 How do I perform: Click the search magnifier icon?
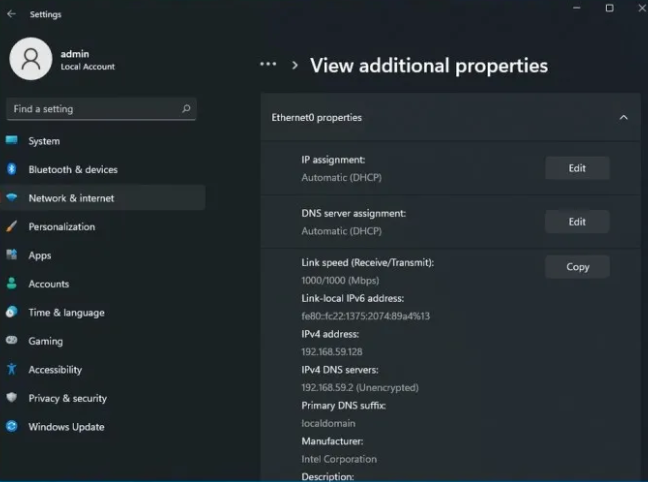[186, 109]
